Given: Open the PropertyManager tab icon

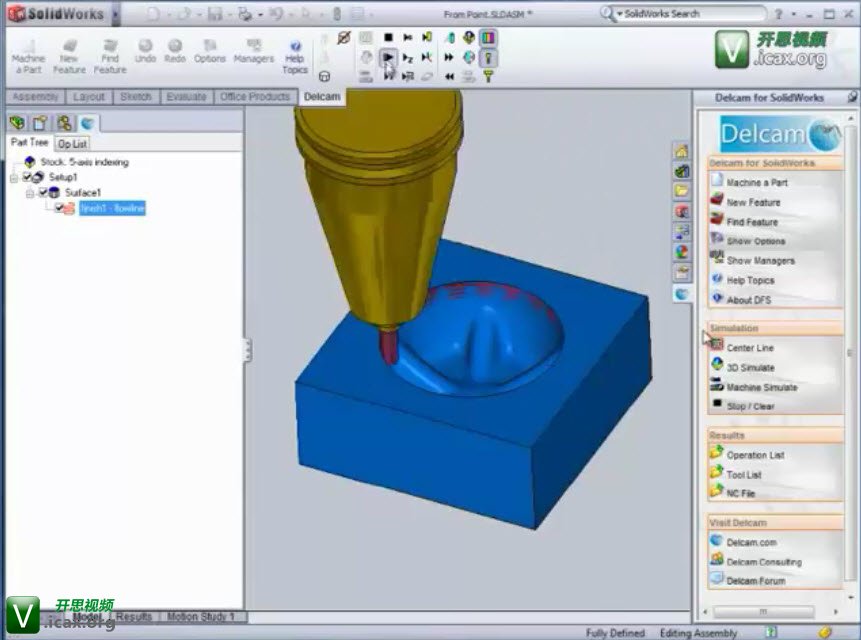Looking at the screenshot, I should tap(40, 122).
